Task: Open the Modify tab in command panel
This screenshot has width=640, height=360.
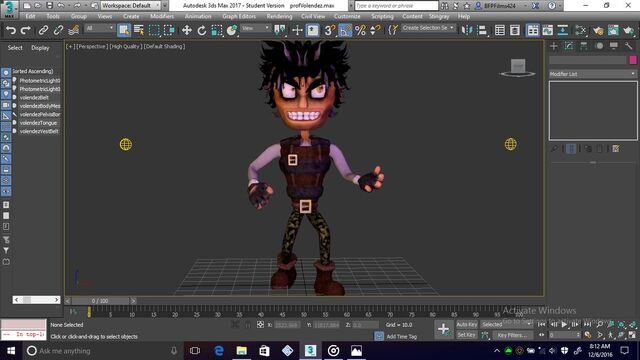Action: pos(569,46)
